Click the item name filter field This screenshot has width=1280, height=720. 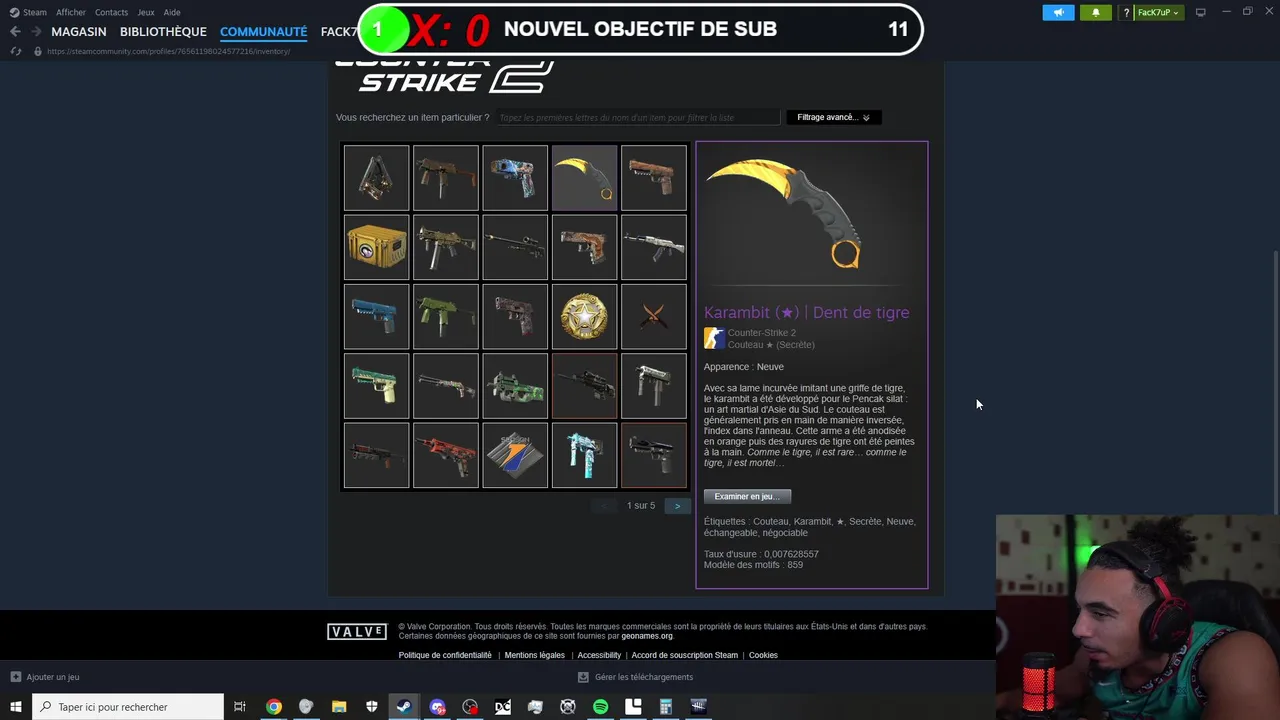(638, 117)
